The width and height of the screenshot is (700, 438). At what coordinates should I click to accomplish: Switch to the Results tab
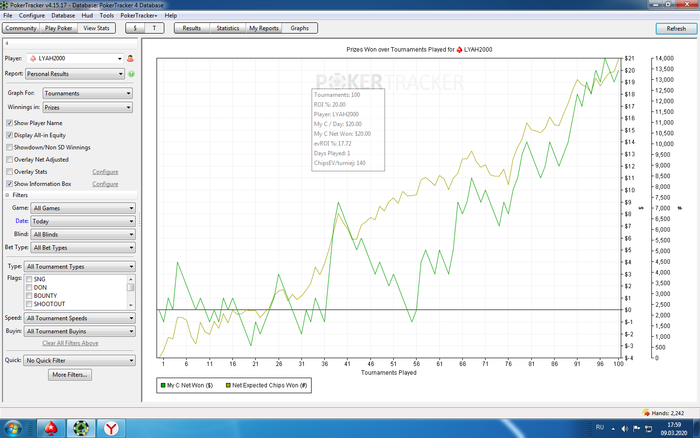[x=192, y=28]
